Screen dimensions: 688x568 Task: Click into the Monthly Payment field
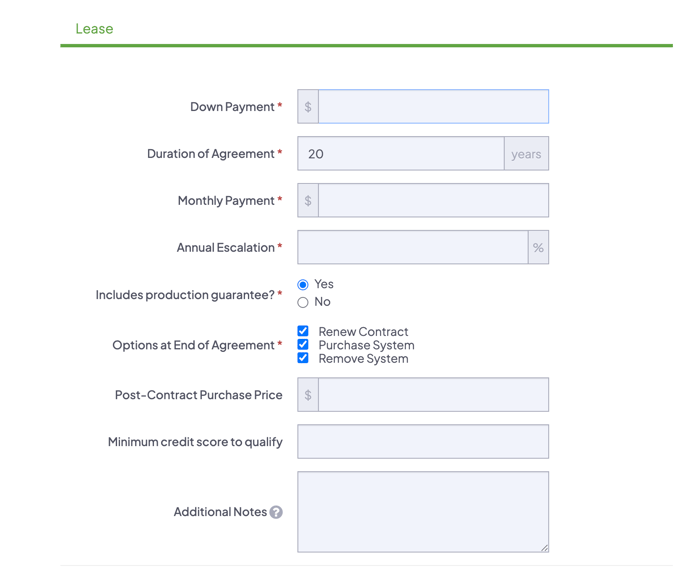click(433, 201)
